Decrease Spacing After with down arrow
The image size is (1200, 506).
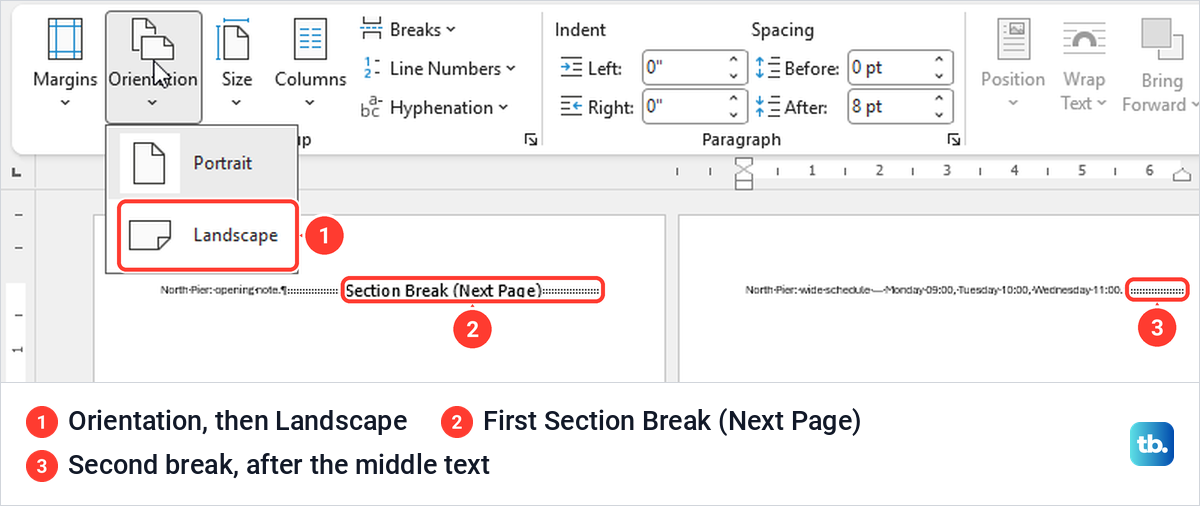(x=939, y=115)
